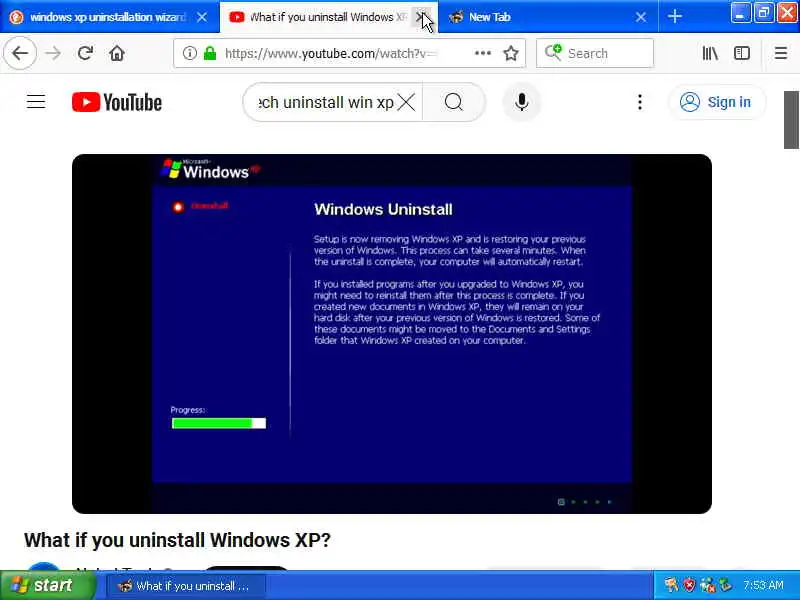The width and height of the screenshot is (800, 600).
Task: Click the green padlock security icon
Action: tap(210, 53)
